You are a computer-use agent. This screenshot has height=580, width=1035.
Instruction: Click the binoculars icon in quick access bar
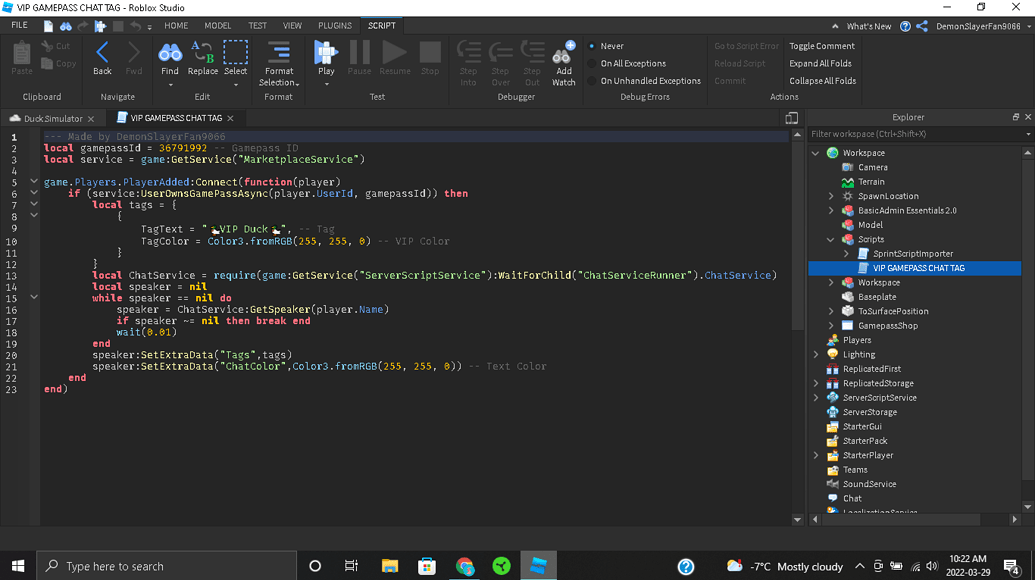tap(65, 26)
